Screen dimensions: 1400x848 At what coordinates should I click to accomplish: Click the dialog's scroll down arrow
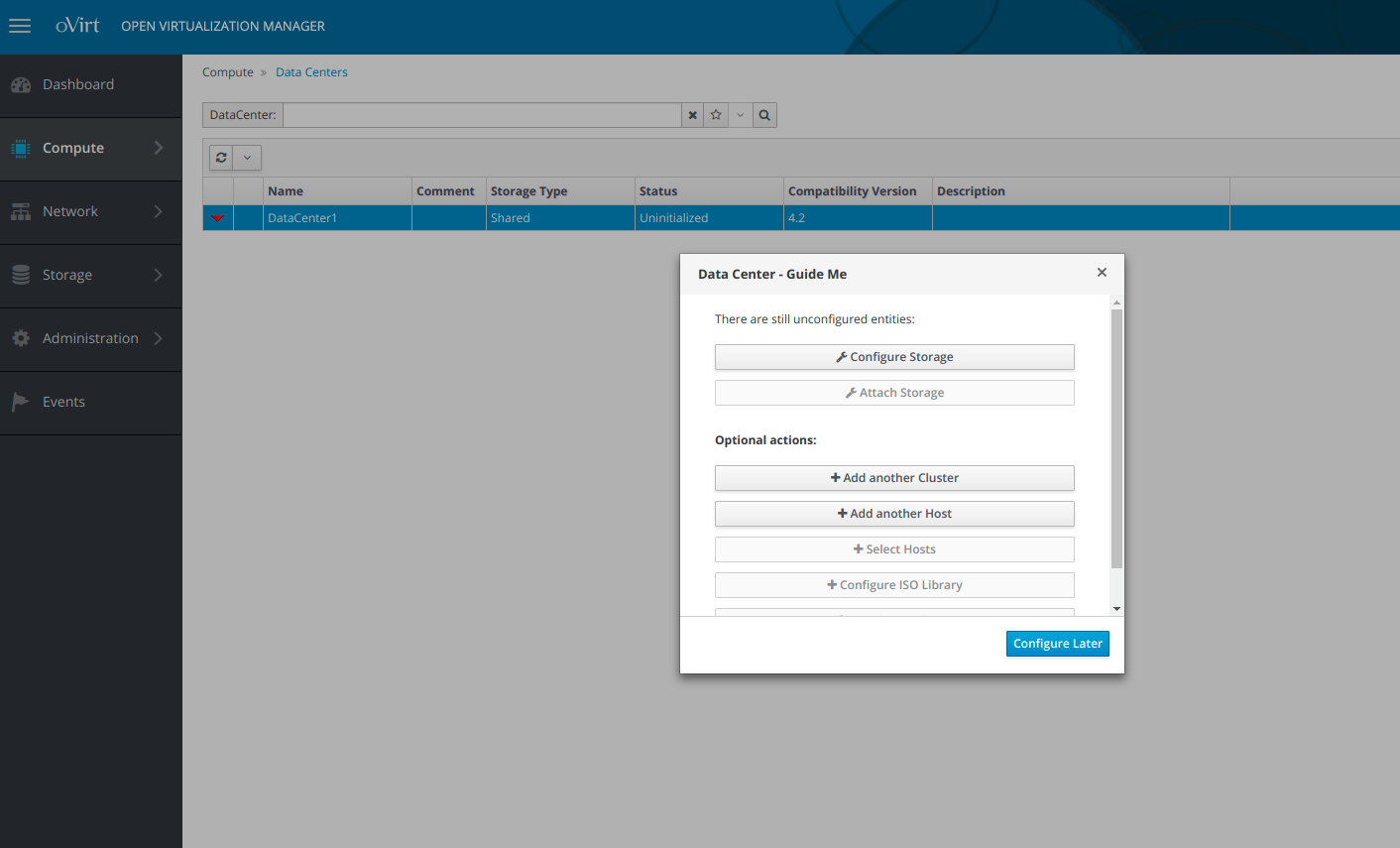tap(1117, 609)
